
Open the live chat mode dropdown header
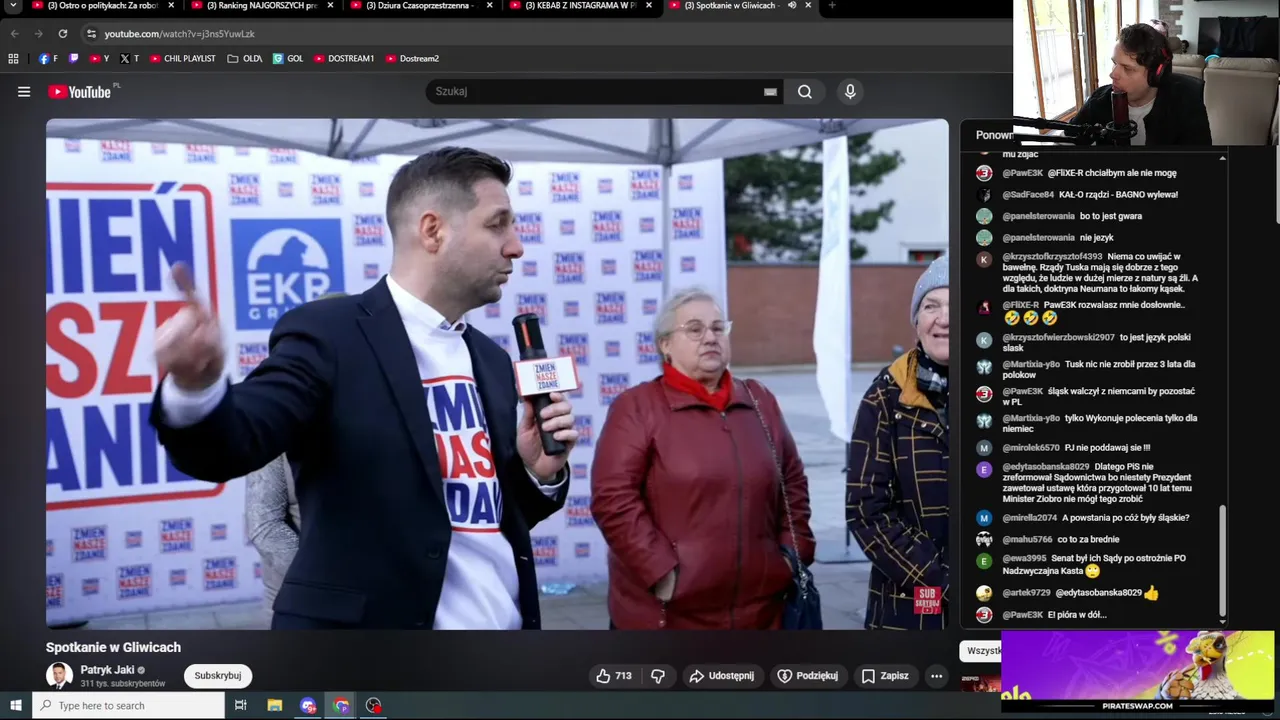[x=994, y=135]
